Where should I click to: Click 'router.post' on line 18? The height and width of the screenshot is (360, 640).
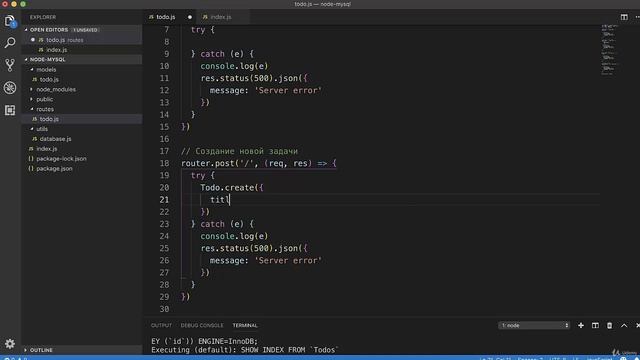click(x=207, y=163)
